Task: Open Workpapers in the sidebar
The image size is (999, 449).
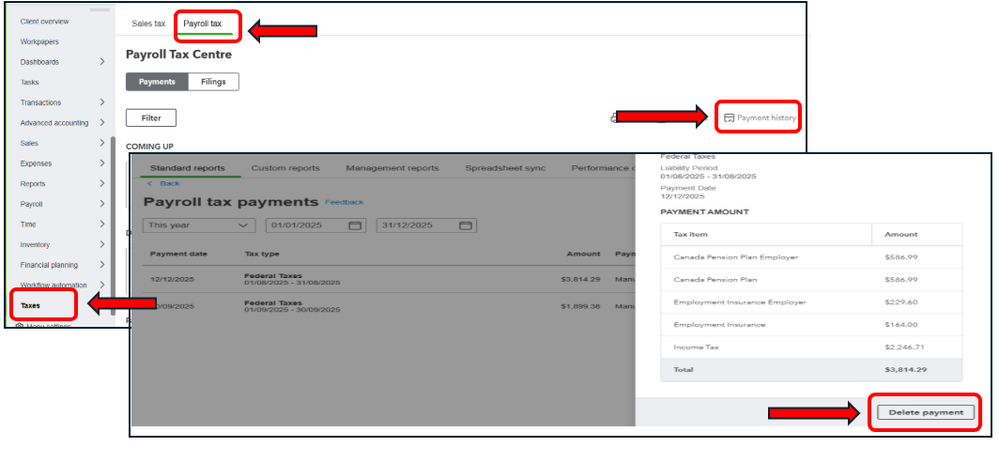Action: [x=40, y=42]
